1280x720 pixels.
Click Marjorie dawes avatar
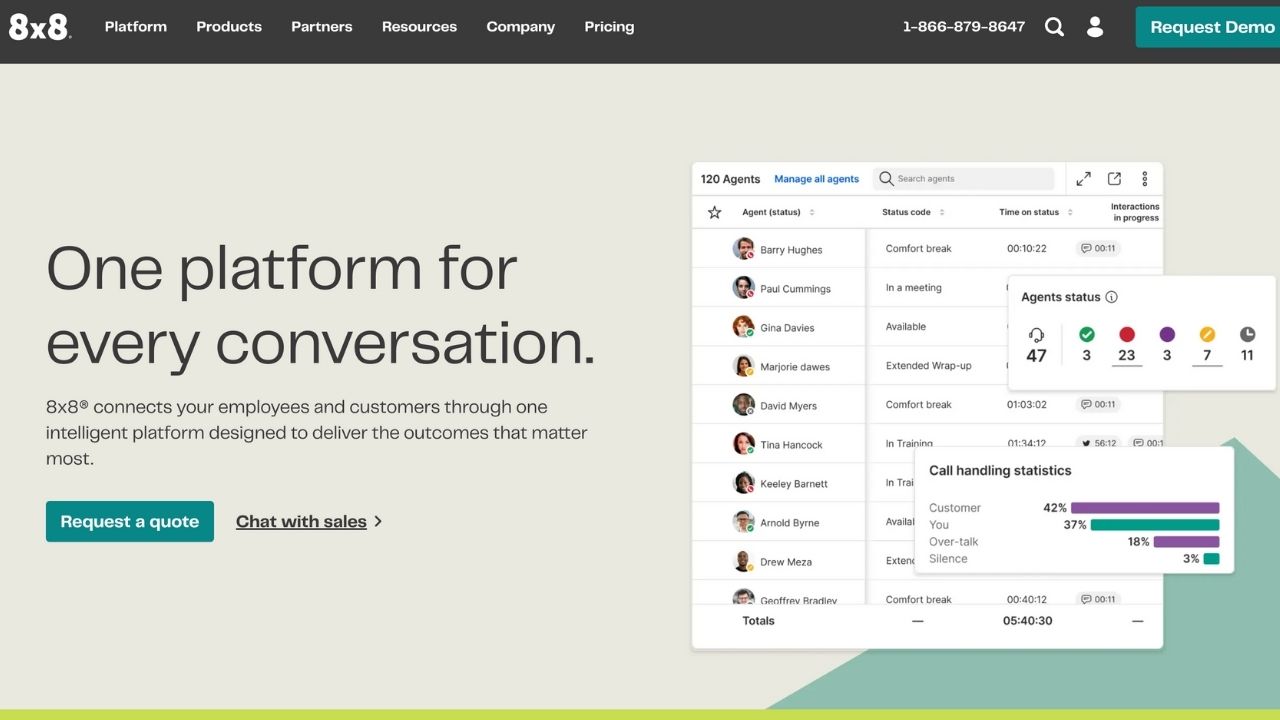[743, 366]
